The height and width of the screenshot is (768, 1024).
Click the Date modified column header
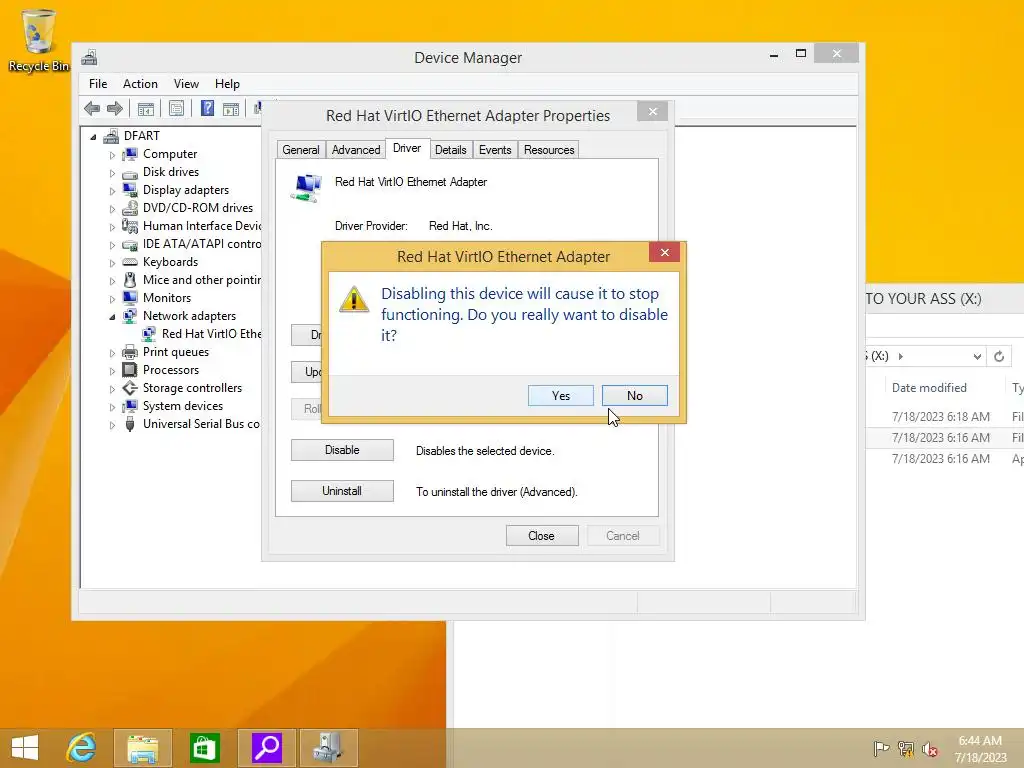click(x=929, y=388)
